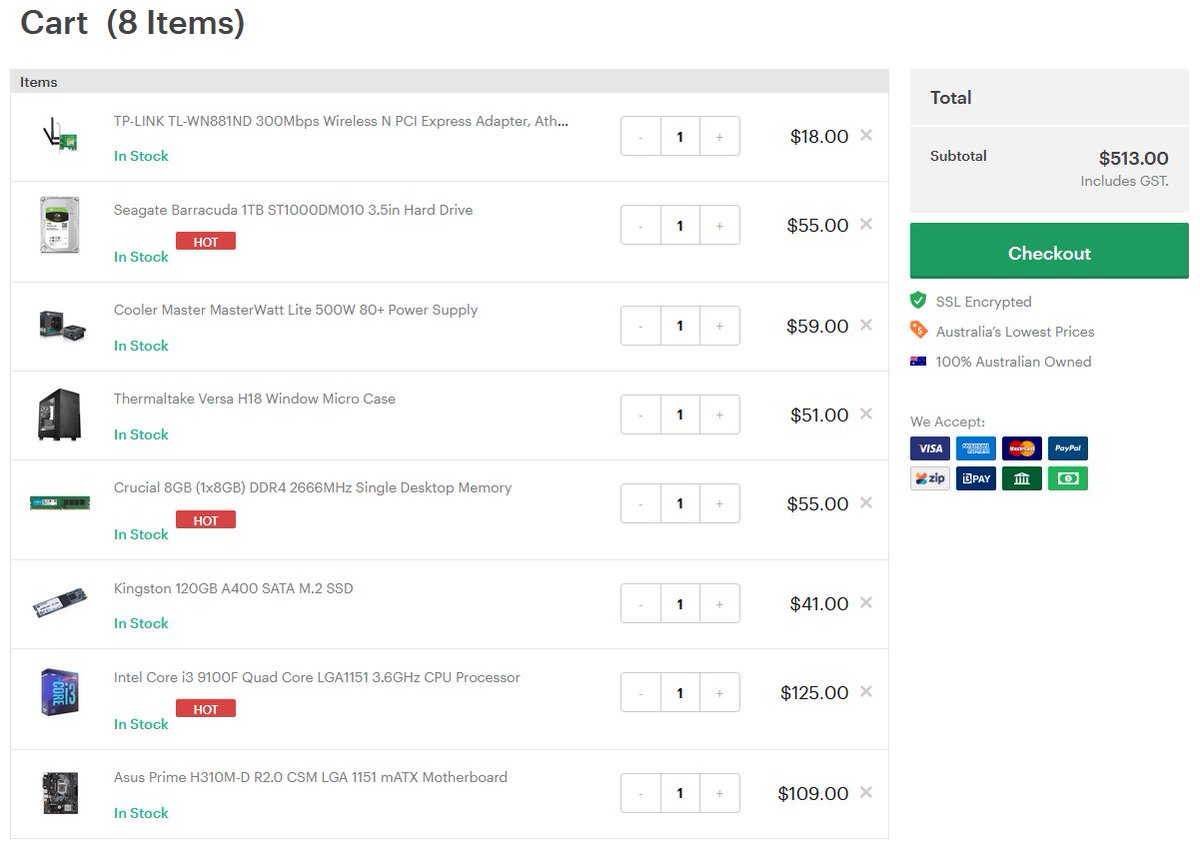Open the TP-LINK TL-WN881ND product link
Screen dimensions: 1200x848
341,121
